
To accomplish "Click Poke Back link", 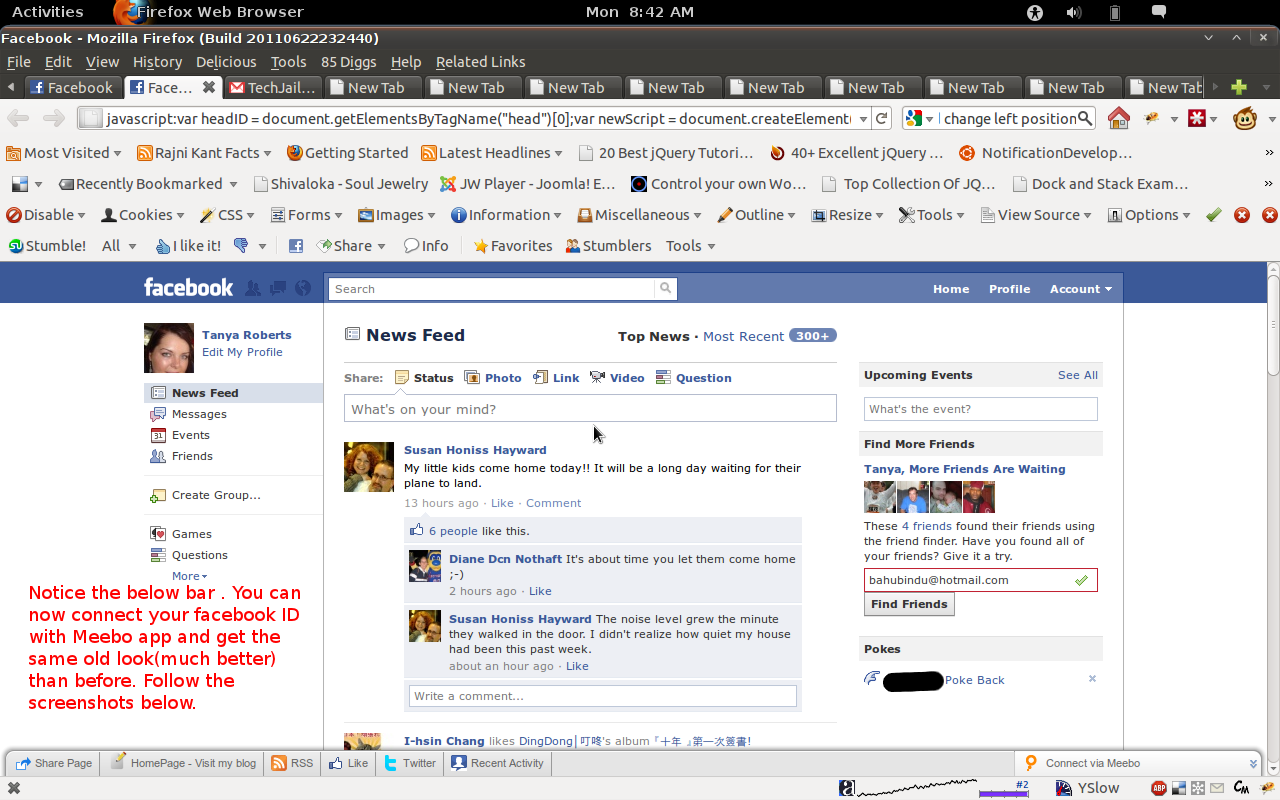I will 975,680.
